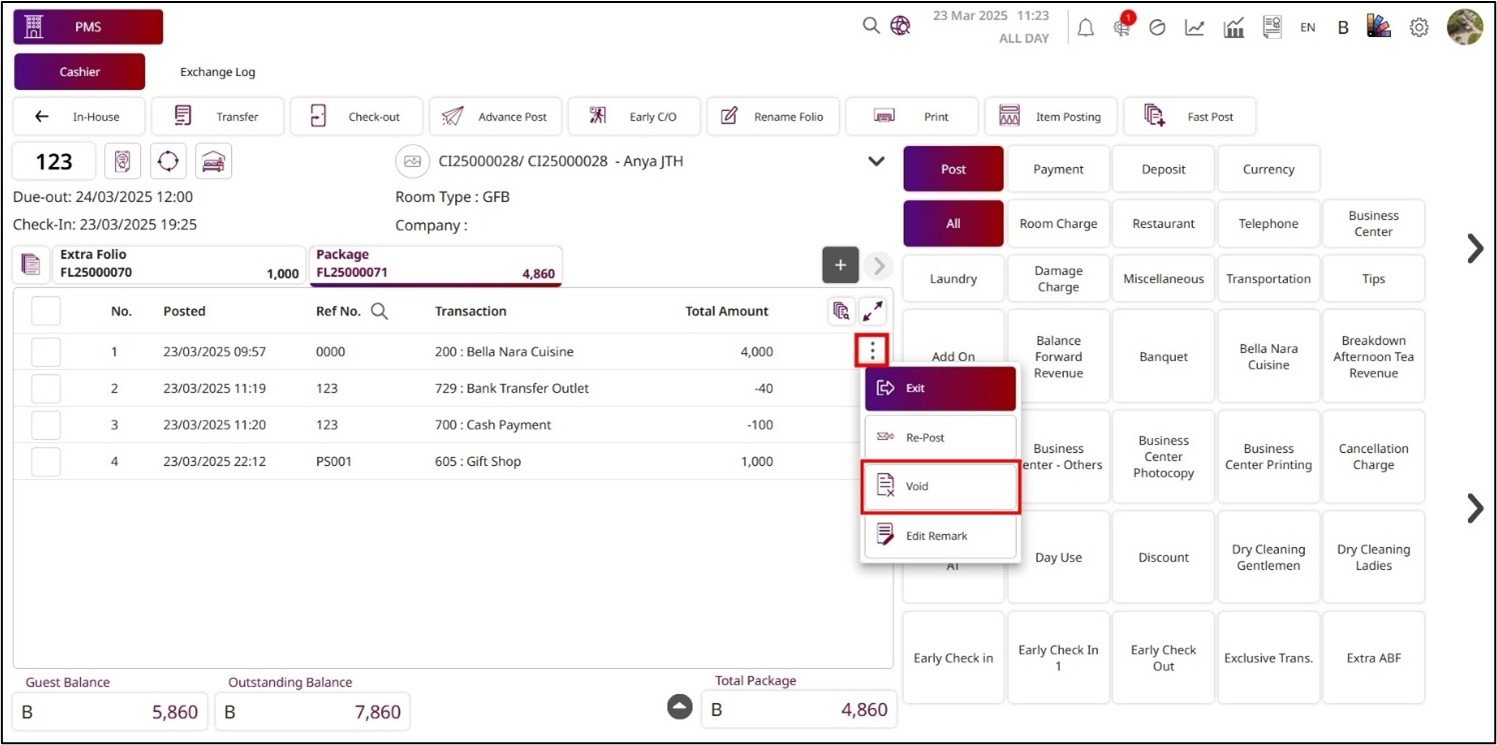Open the color theme palette icon
This screenshot has width=1497, height=745.
(x=1379, y=27)
